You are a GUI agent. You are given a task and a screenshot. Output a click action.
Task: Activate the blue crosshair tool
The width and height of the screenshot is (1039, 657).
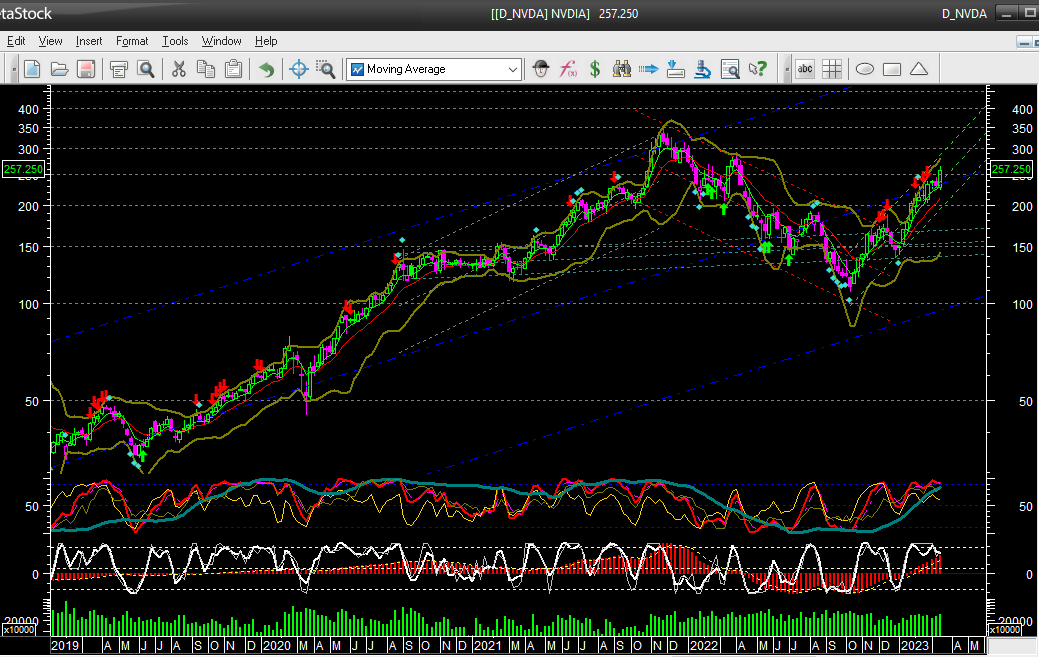[x=298, y=69]
